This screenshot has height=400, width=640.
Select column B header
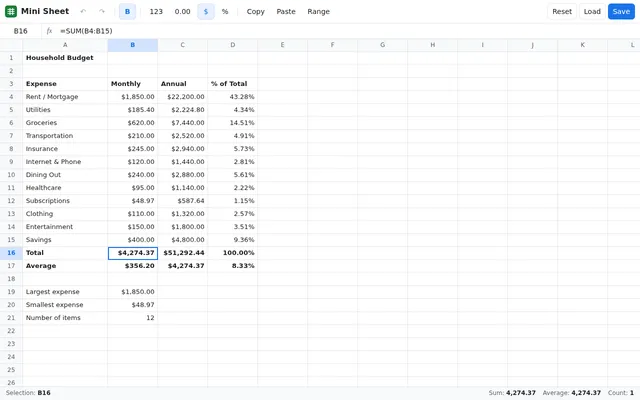click(x=133, y=45)
